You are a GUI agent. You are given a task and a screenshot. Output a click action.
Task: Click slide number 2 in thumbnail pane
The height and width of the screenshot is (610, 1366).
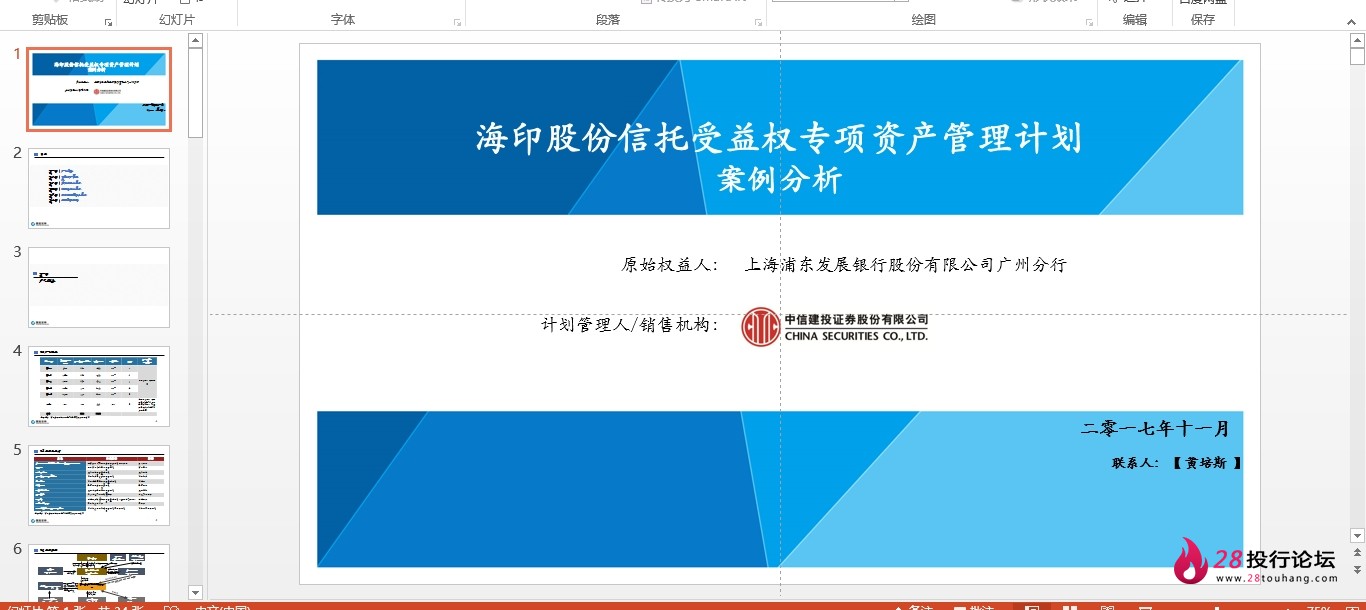tap(18, 153)
